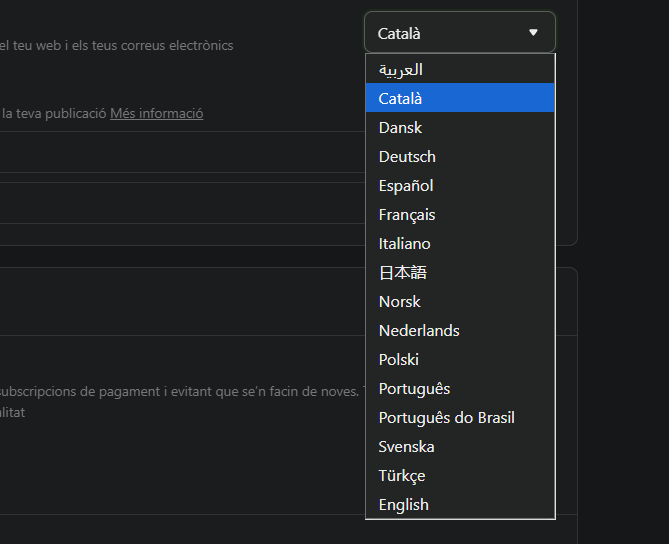Image resolution: width=669 pixels, height=544 pixels.
Task: Select Svenska language option
Action: 460,446
